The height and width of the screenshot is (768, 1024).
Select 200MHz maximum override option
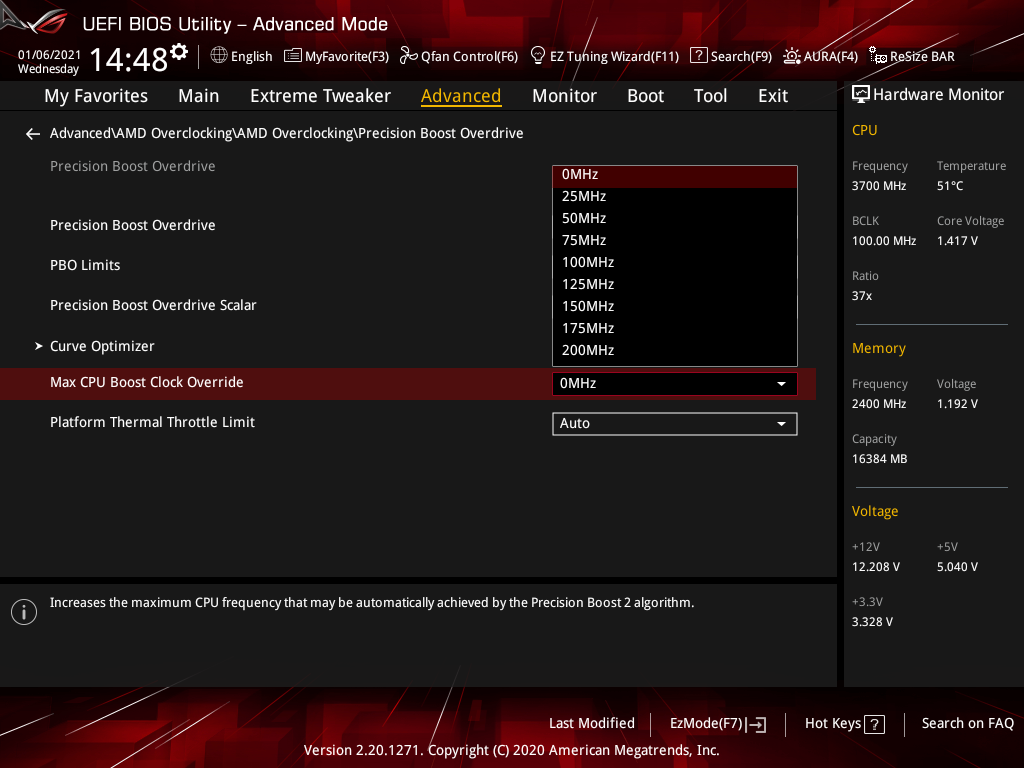pos(675,351)
